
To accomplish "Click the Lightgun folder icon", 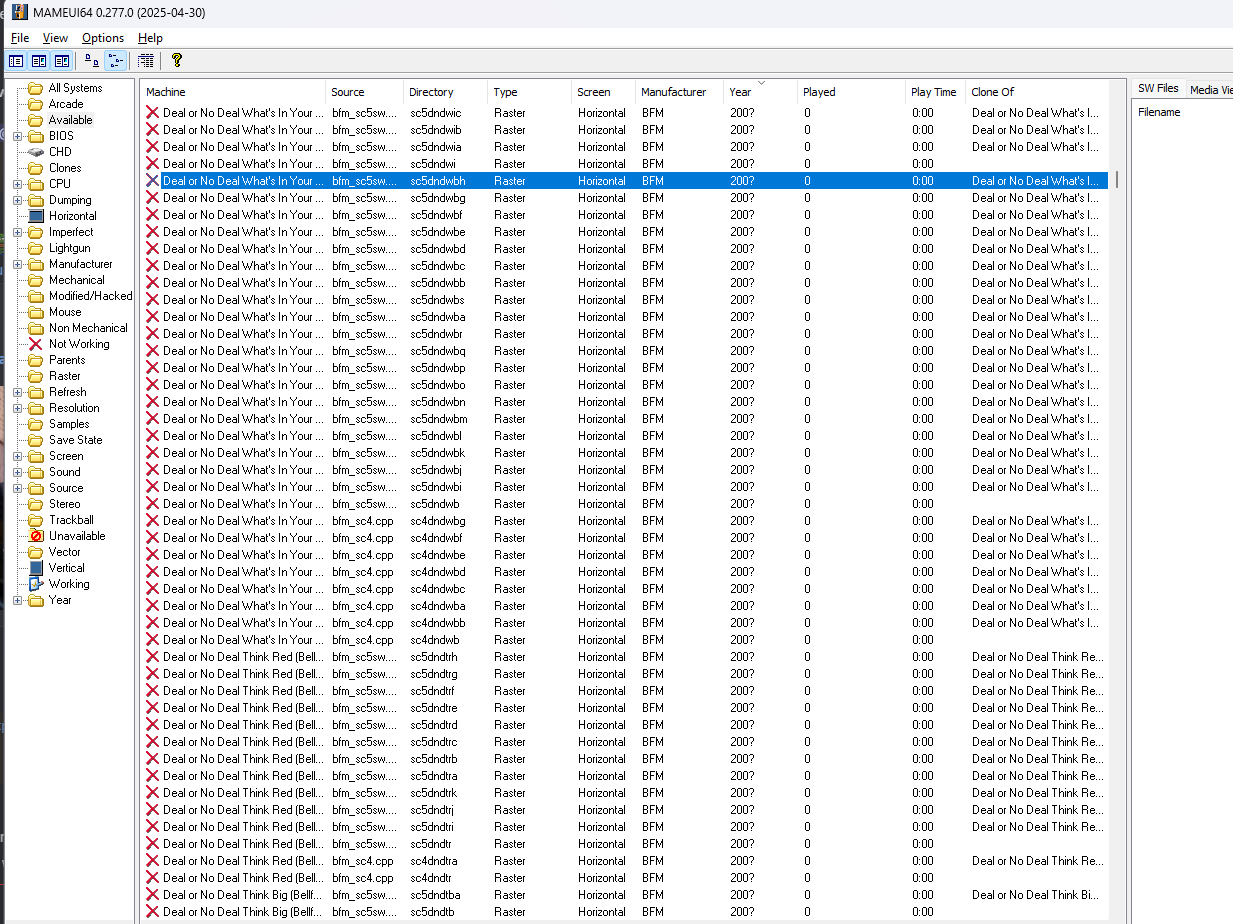I will 35,248.
